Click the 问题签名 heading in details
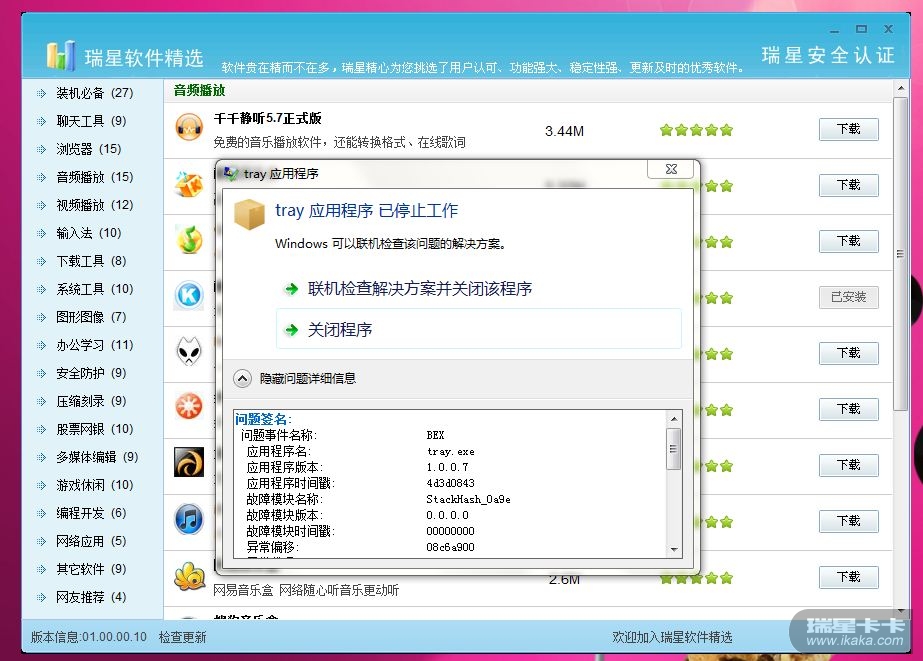The height and width of the screenshot is (661, 923). click(x=263, y=419)
